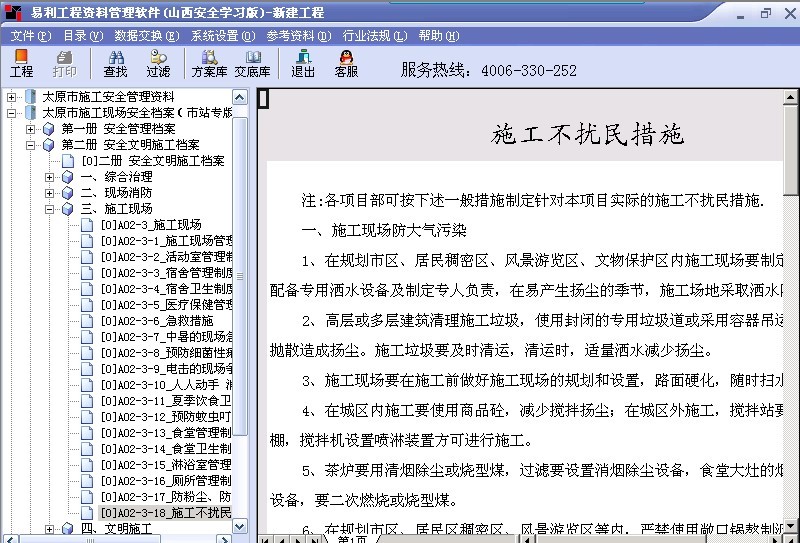Screen dimensions: 800x543
Task: Click the 第1页 page tab at bottom
Action: [350, 539]
